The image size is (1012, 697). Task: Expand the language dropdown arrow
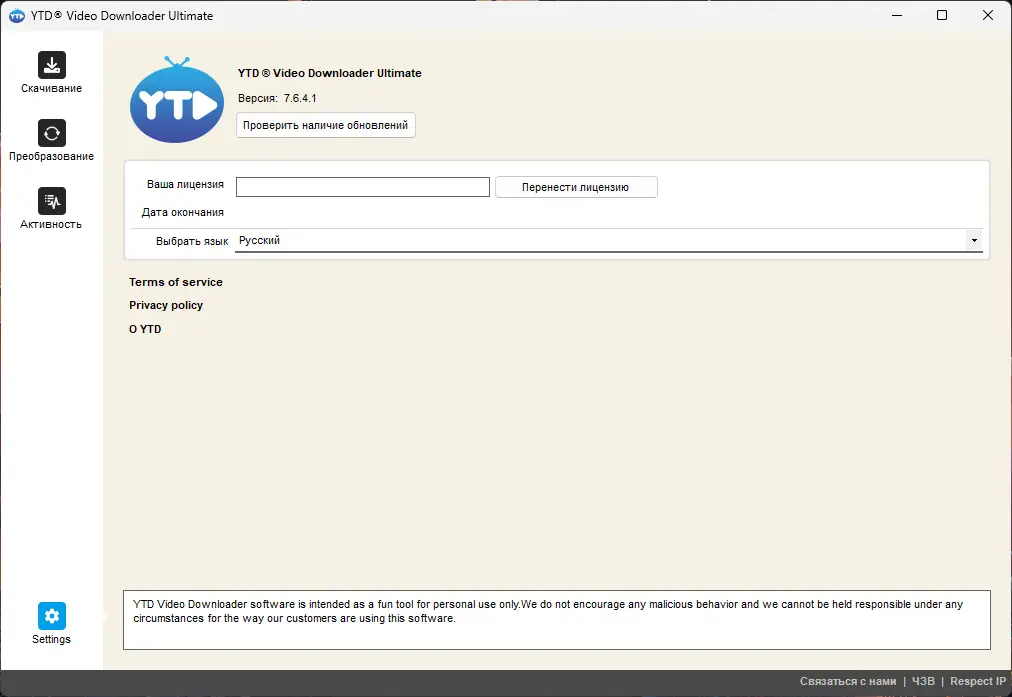tap(974, 241)
